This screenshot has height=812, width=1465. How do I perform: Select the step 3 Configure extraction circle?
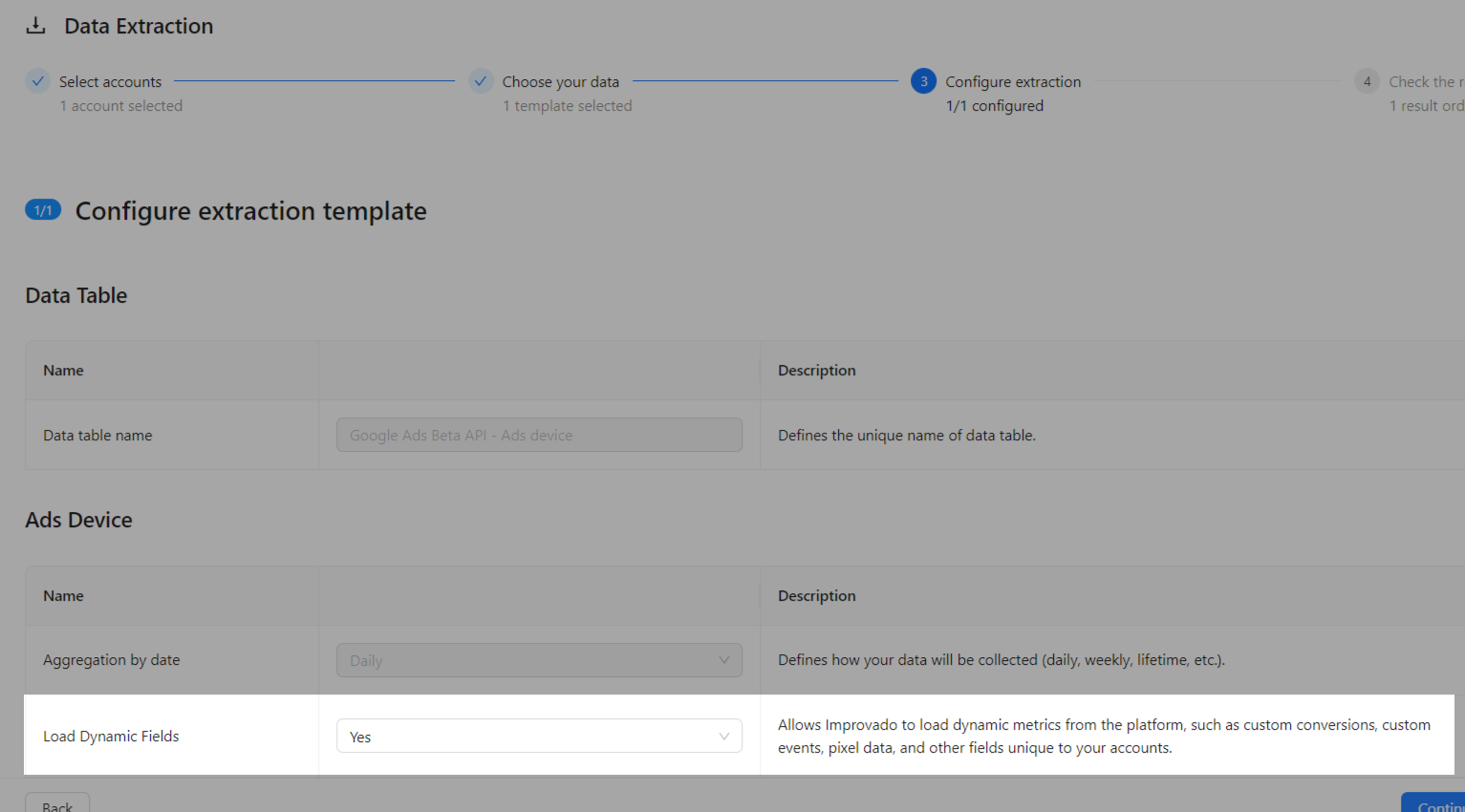click(923, 81)
